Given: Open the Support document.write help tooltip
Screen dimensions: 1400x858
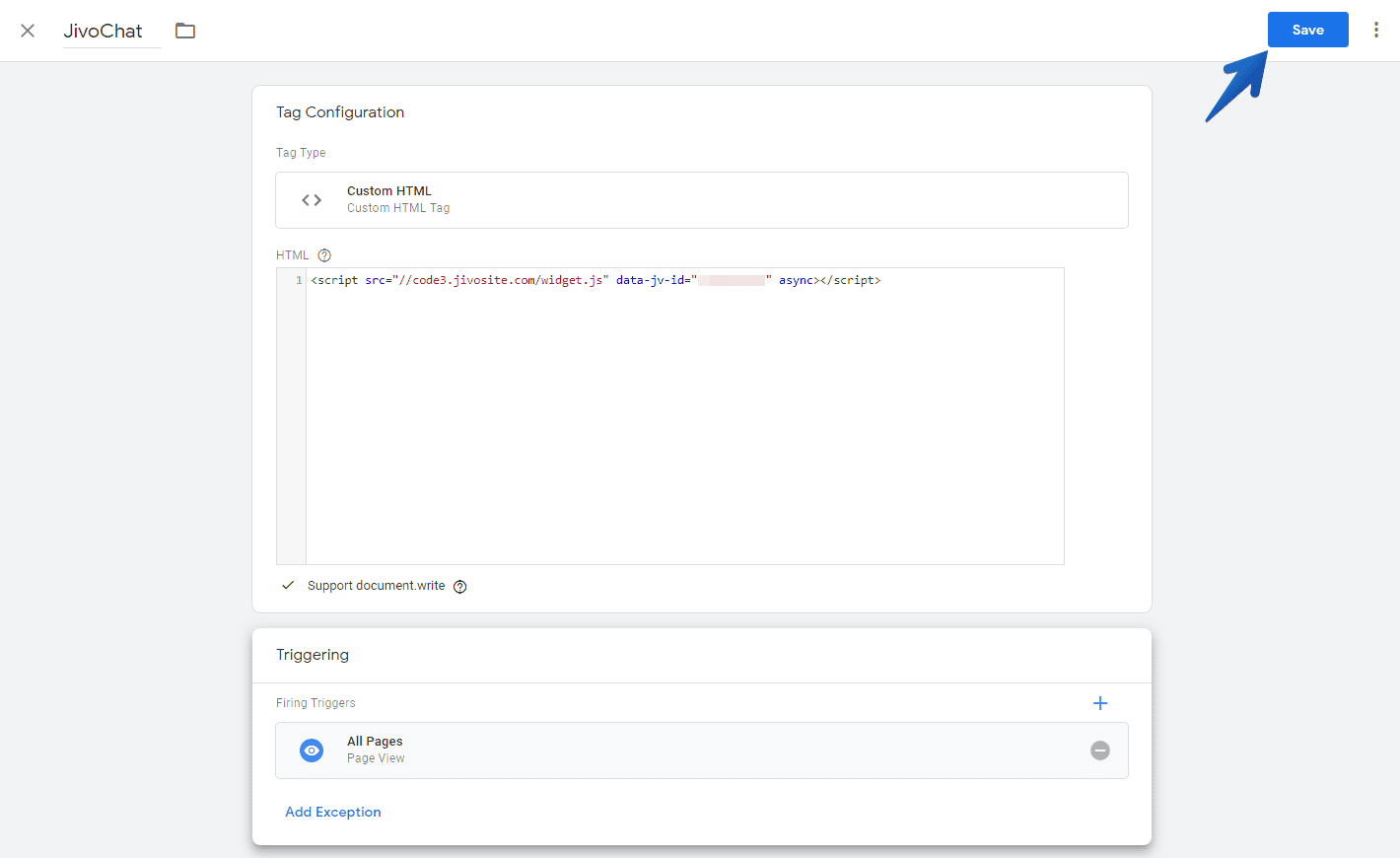Looking at the screenshot, I should coord(459,586).
